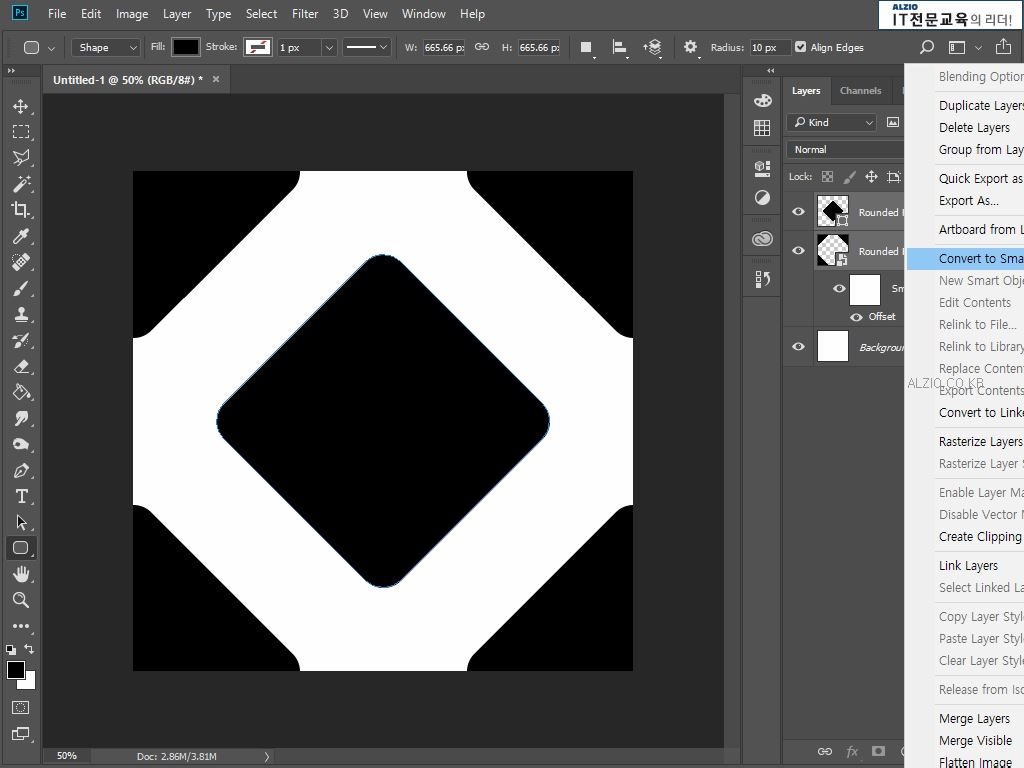Select the Paint Bucket tool
Viewport: 1024px width, 768px height.
point(21,392)
